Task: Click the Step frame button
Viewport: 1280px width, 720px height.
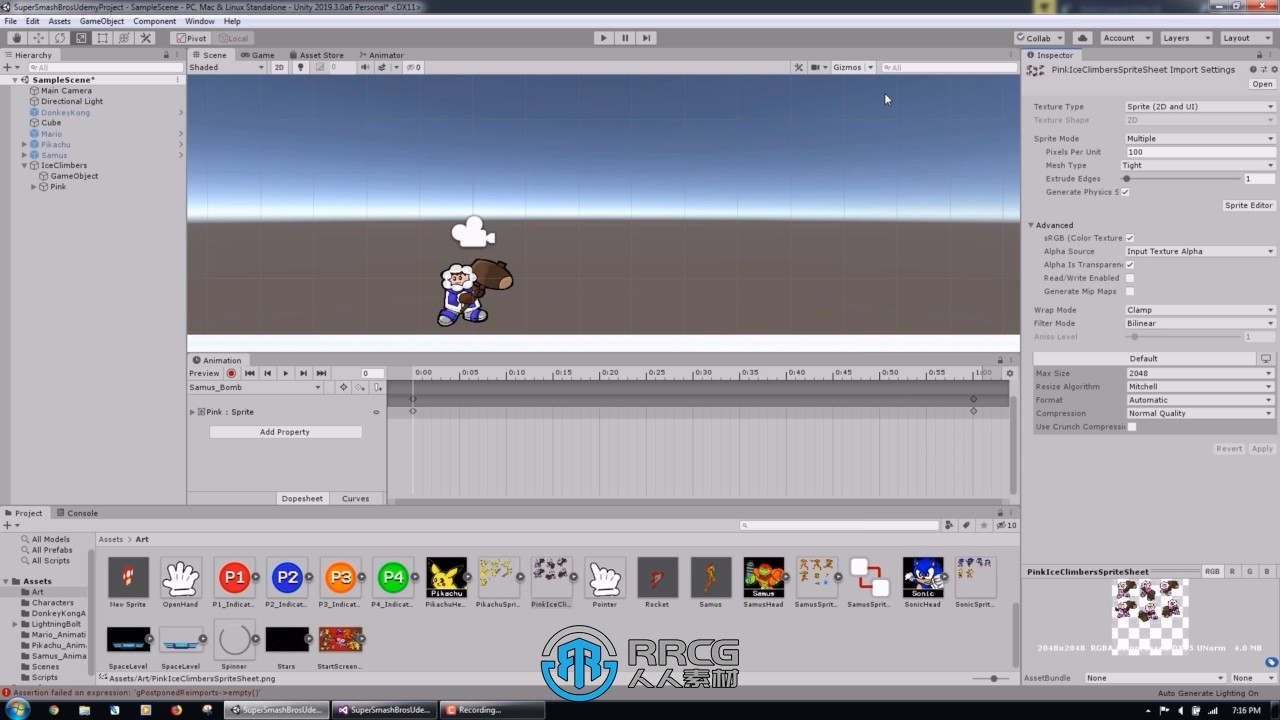Action: [x=647, y=38]
